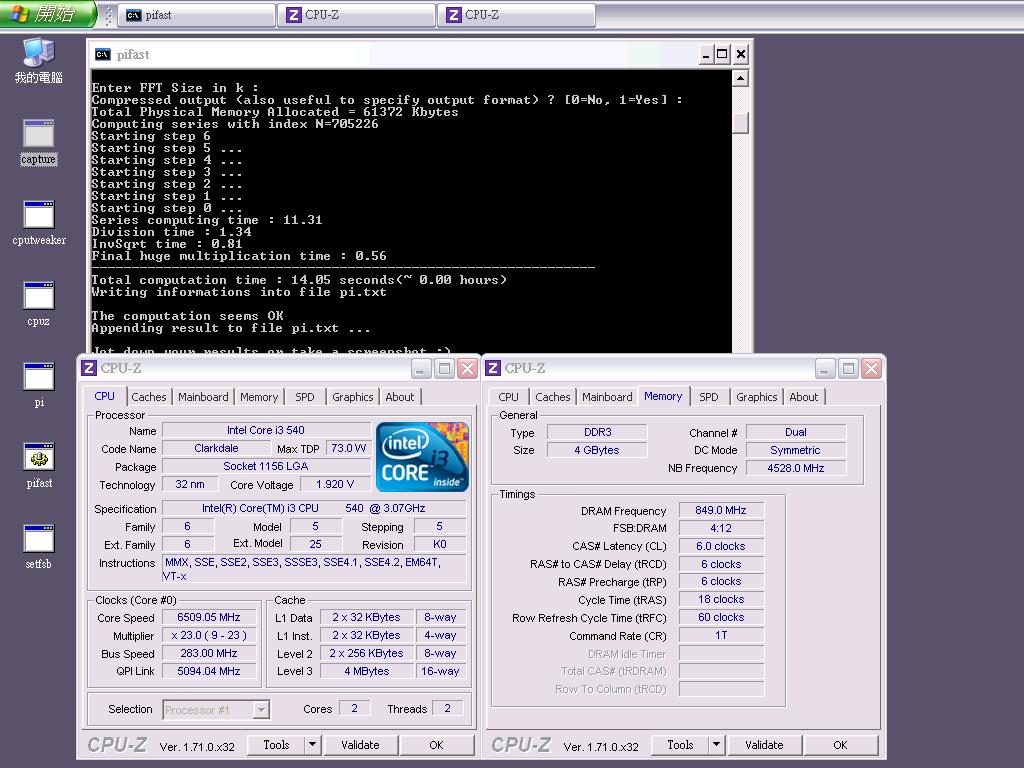This screenshot has height=768, width=1024.
Task: Click the Memory Type value DDR3
Action: (x=598, y=432)
